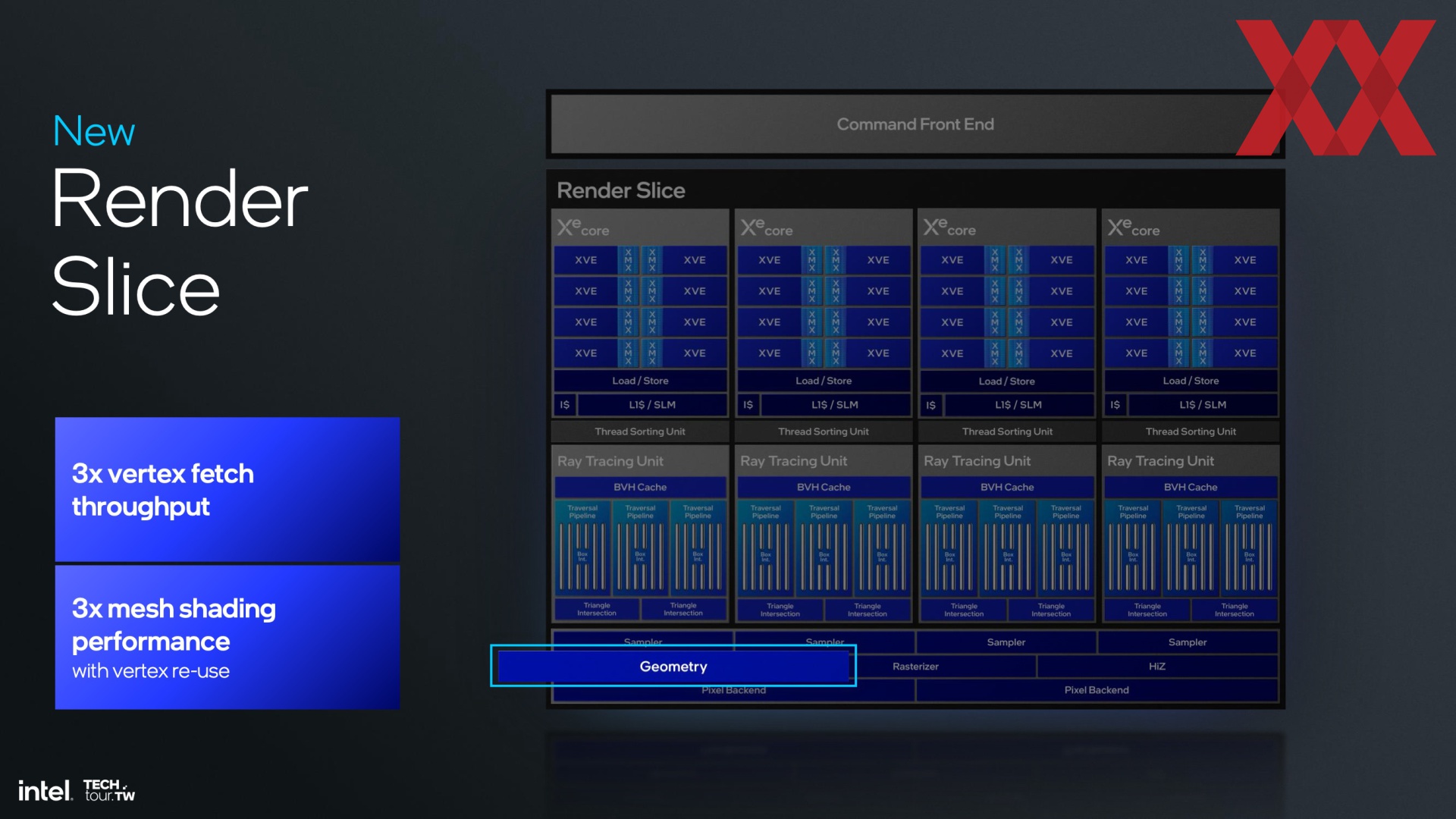Click the Intel logo
This screenshot has width=1456, height=819.
tap(45, 791)
